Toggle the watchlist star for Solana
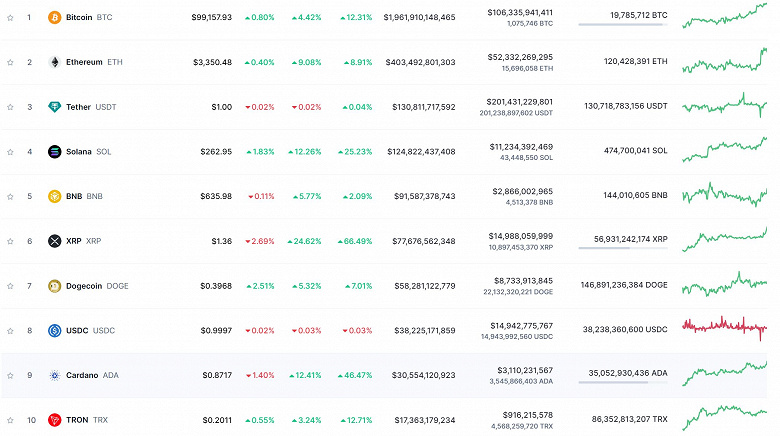This screenshot has height=436, width=780. pyautogui.click(x=10, y=152)
